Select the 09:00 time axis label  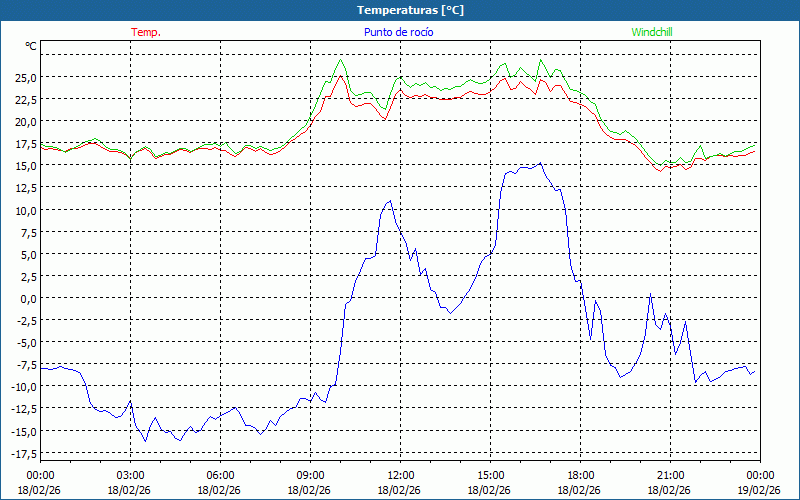tap(310, 475)
